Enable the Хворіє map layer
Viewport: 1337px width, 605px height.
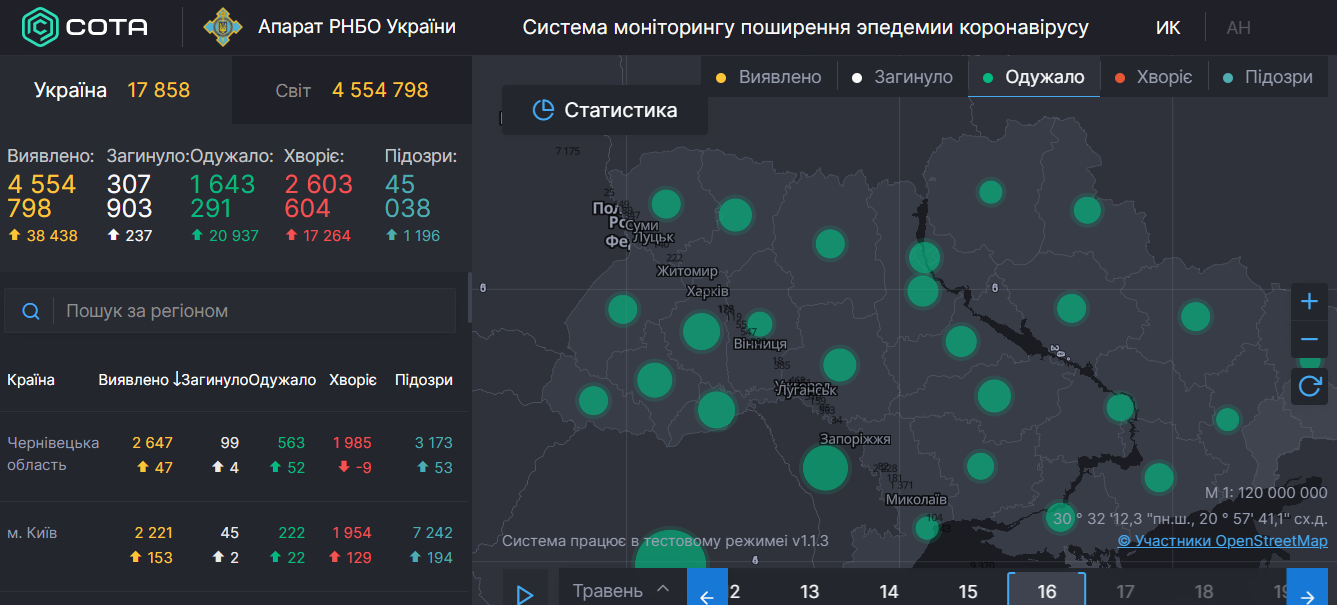tap(1151, 75)
